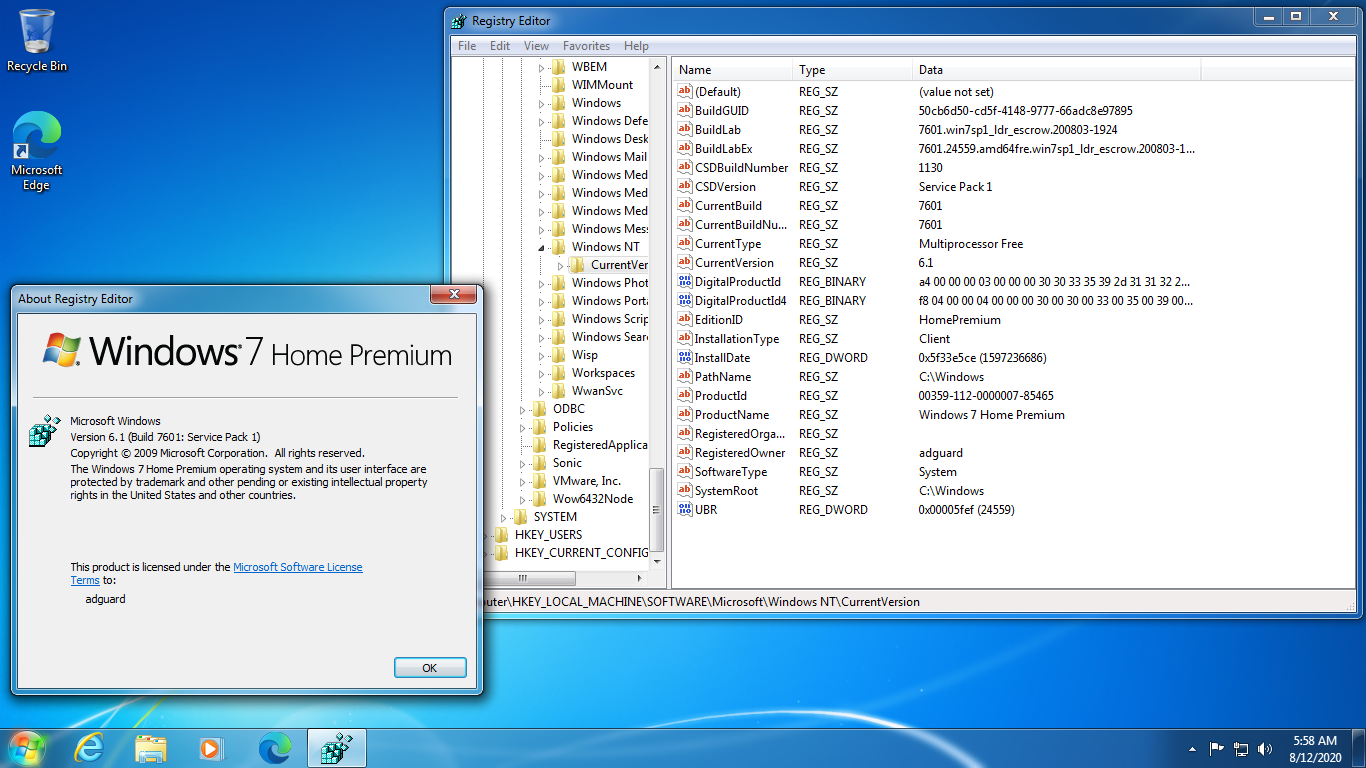
Task: Click the CurrentVersion folder icon in tree
Action: click(578, 265)
